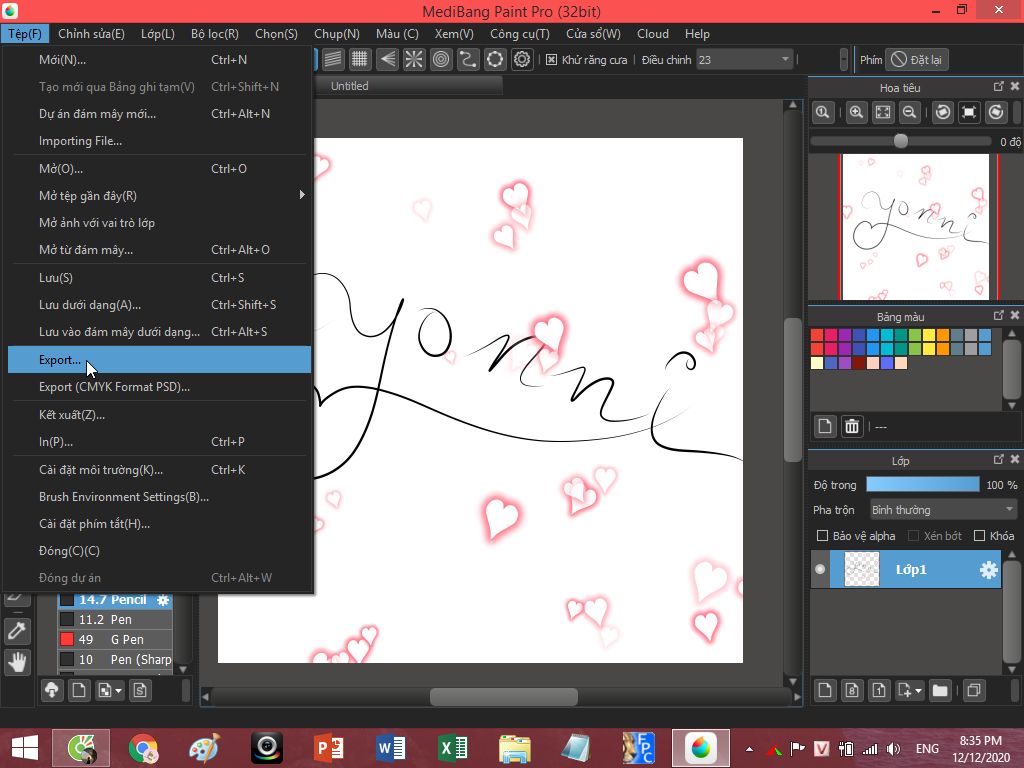Select the grid snap icon
The width and height of the screenshot is (1024, 768).
click(x=359, y=59)
